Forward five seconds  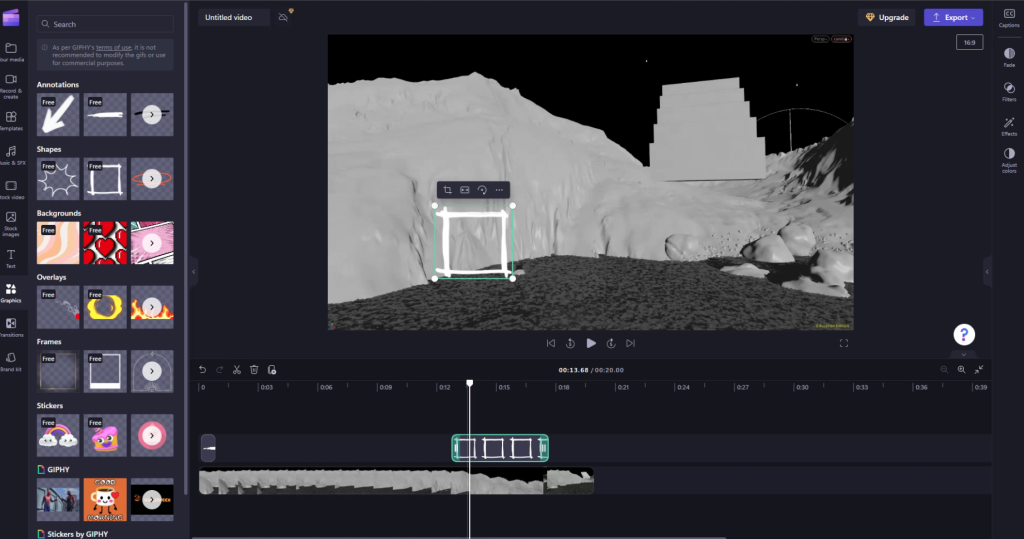point(611,343)
